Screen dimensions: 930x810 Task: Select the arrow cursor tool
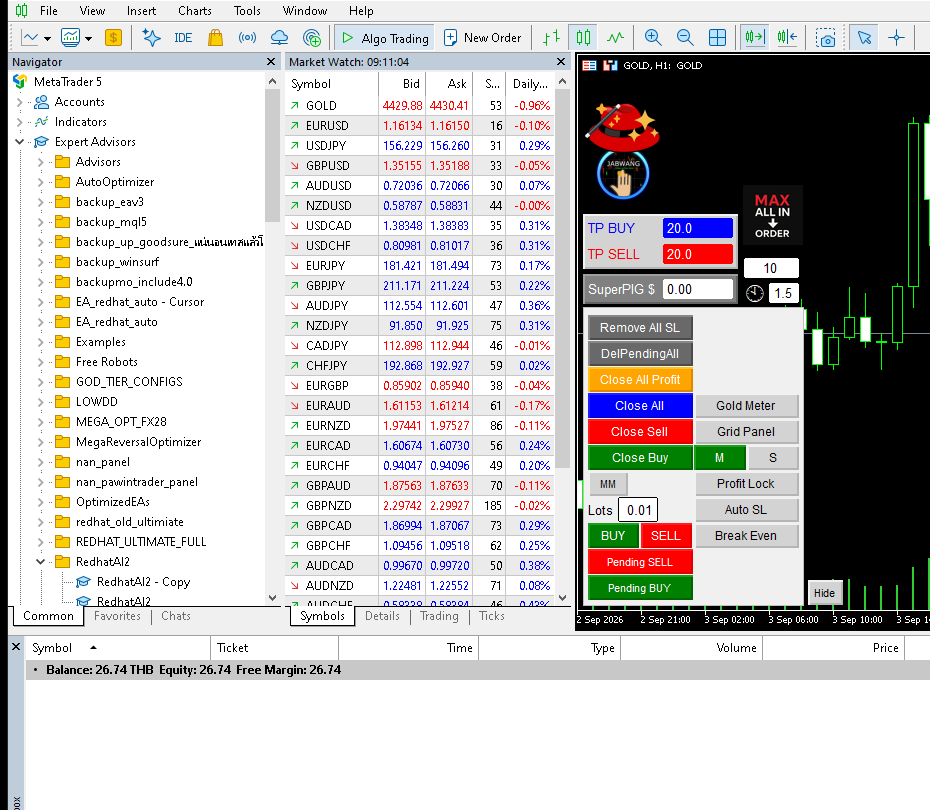(x=864, y=38)
